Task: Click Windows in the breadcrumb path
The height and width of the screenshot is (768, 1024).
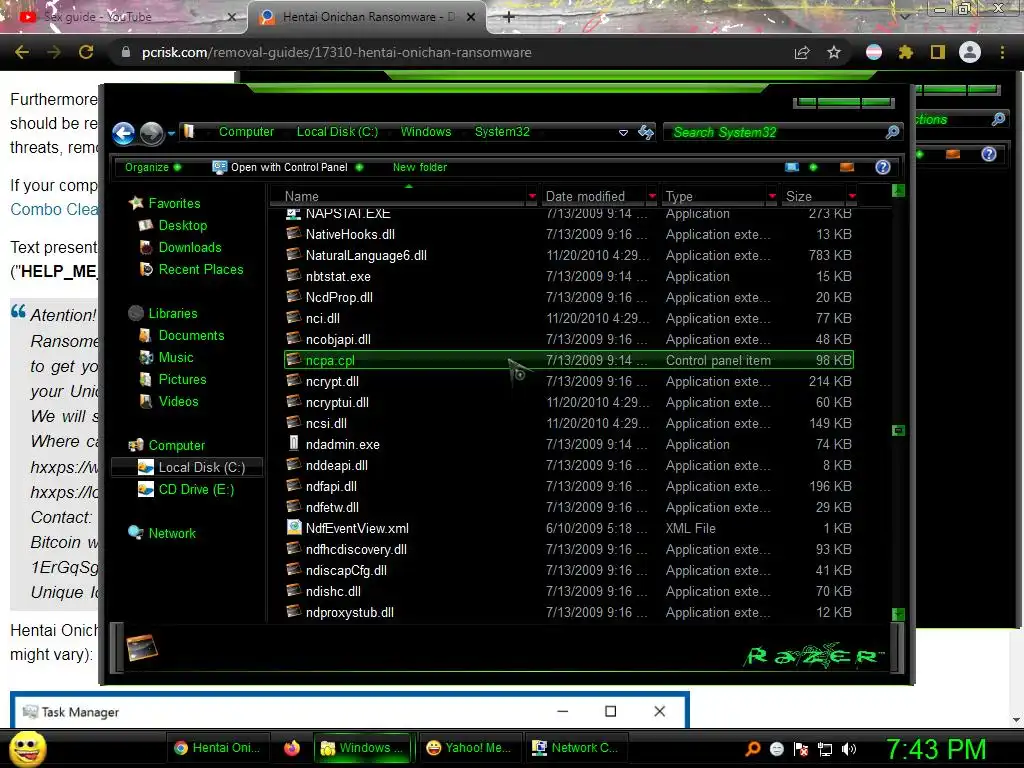Action: tap(426, 131)
